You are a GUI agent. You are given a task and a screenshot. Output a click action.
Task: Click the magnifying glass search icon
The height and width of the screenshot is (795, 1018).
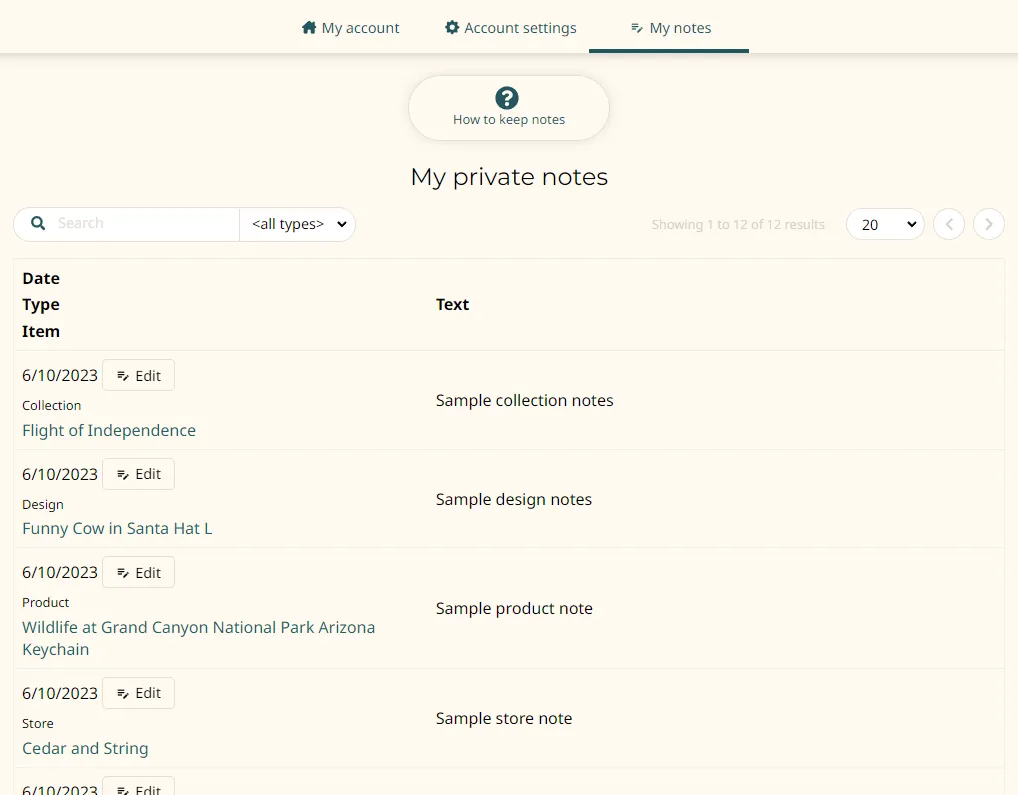38,224
